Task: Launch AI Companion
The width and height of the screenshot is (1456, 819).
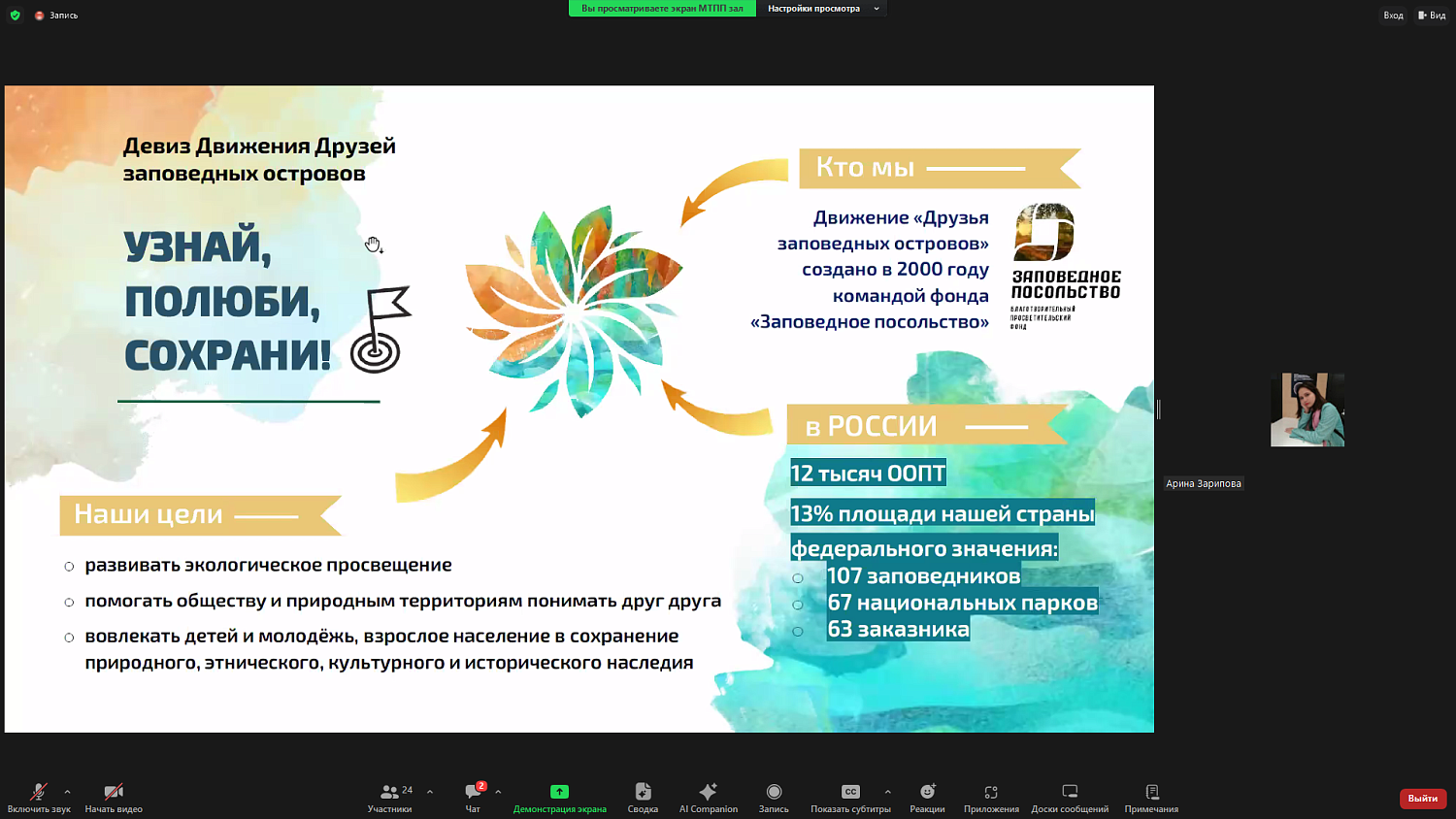Action: [708, 797]
